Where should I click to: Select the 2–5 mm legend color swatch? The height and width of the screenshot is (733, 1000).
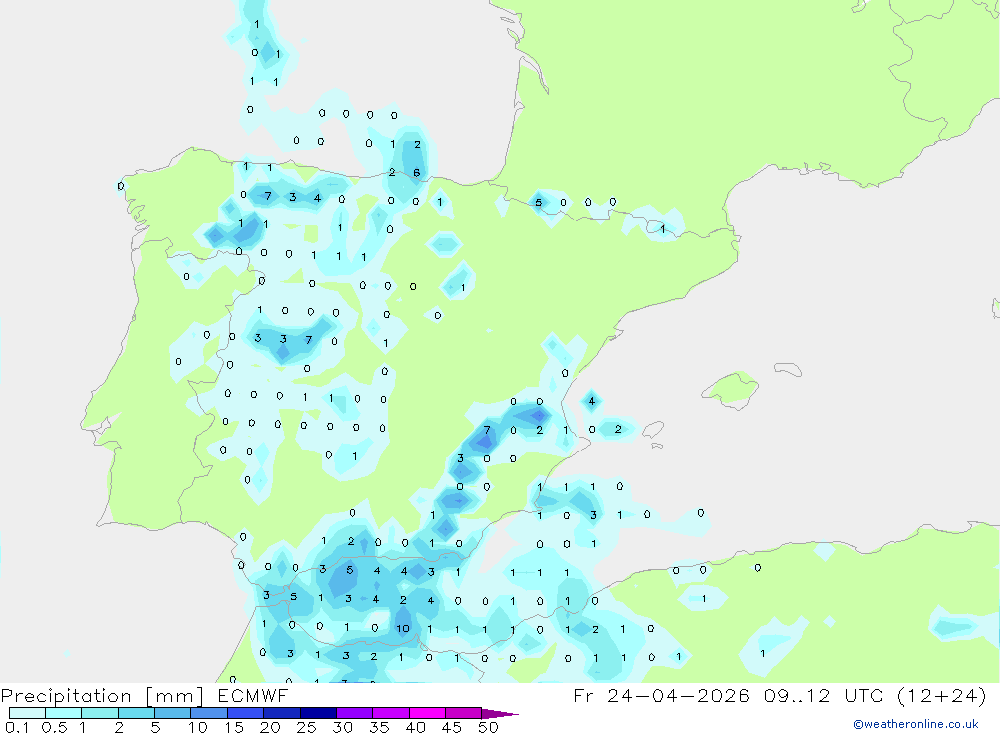click(x=136, y=713)
